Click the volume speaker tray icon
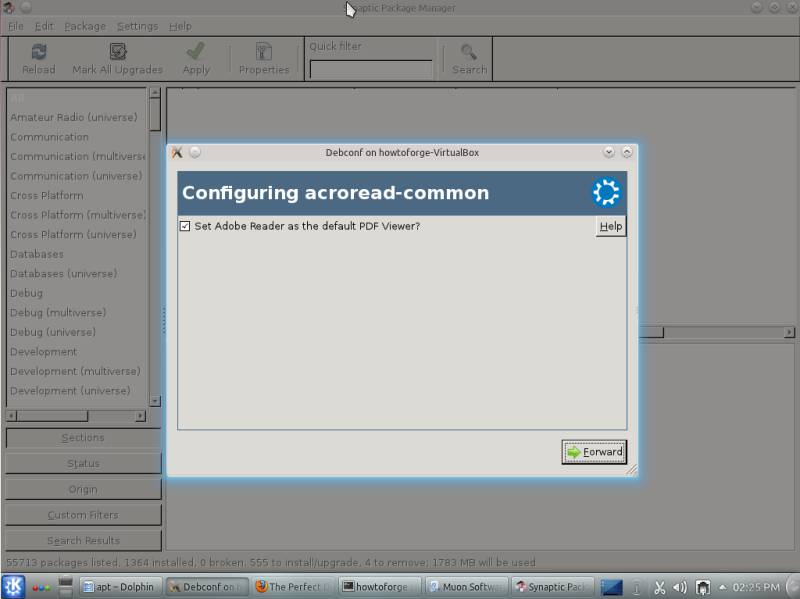 [680, 588]
